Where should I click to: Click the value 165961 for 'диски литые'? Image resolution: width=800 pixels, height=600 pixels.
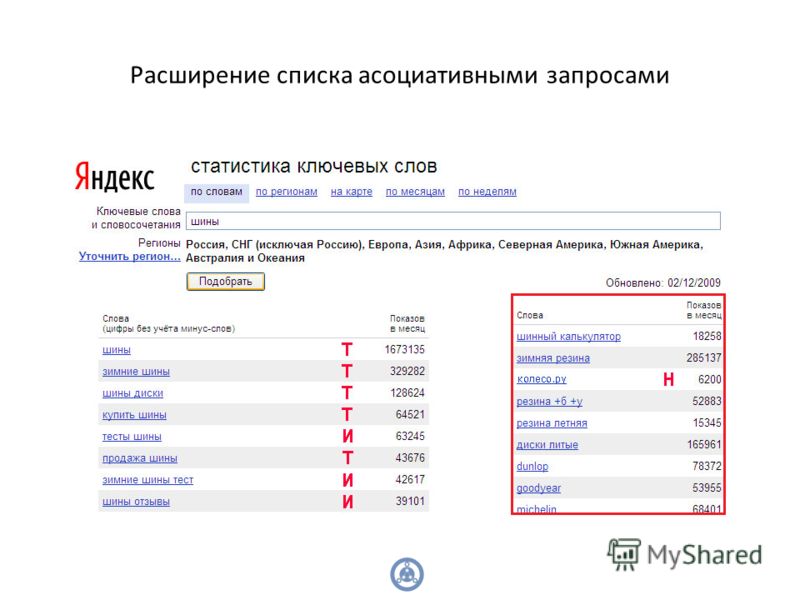tap(704, 444)
